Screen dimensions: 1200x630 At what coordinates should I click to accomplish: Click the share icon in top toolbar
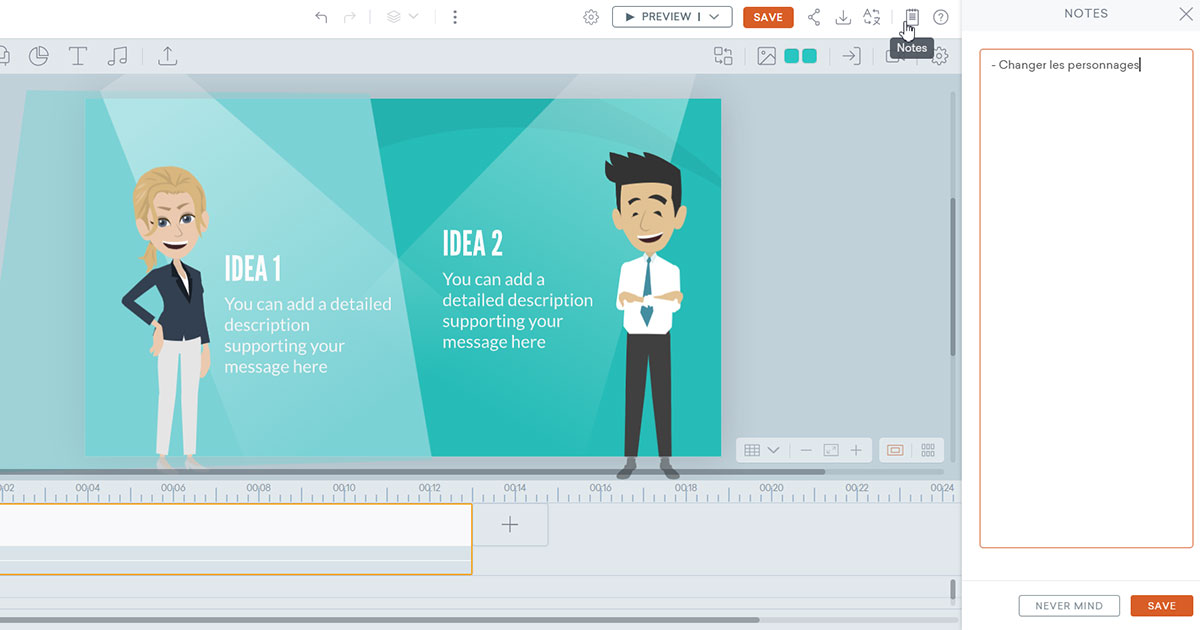(x=814, y=17)
